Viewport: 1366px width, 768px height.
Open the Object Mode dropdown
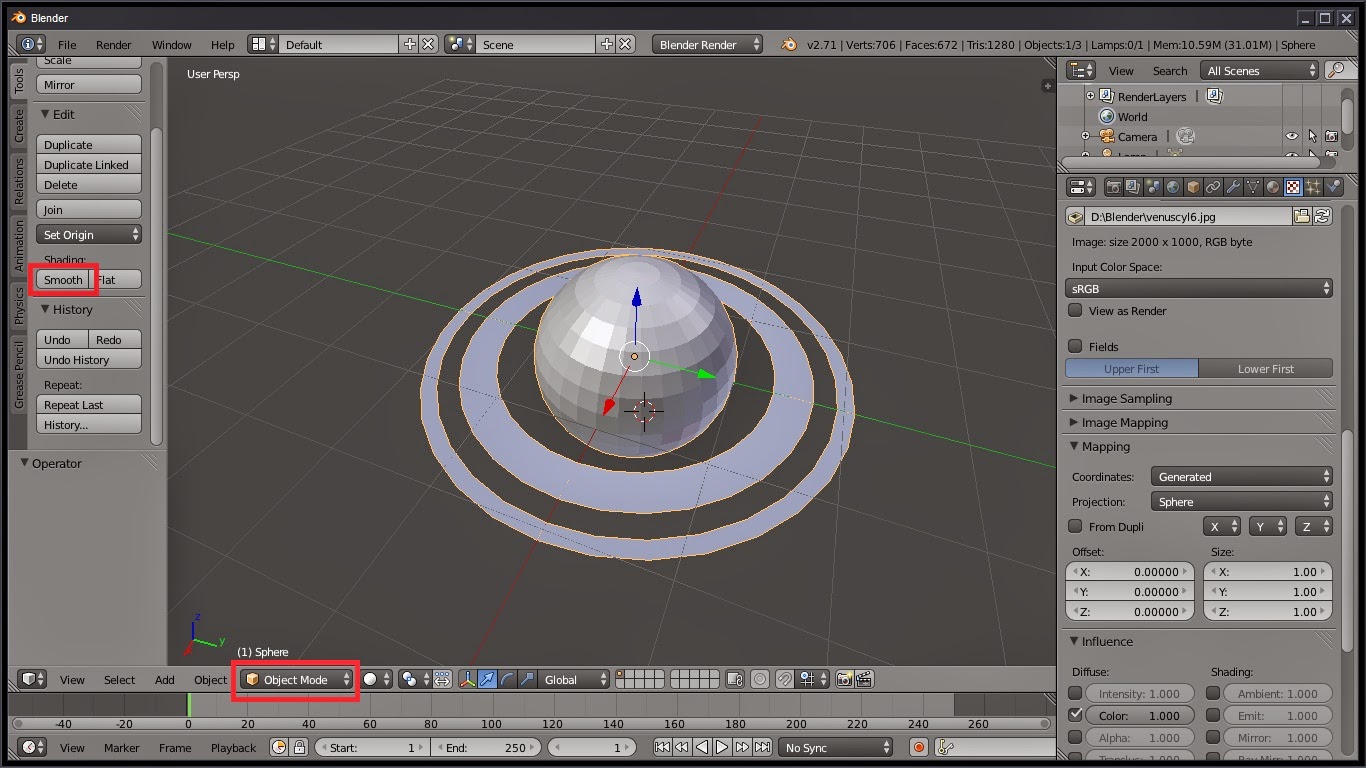(298, 679)
